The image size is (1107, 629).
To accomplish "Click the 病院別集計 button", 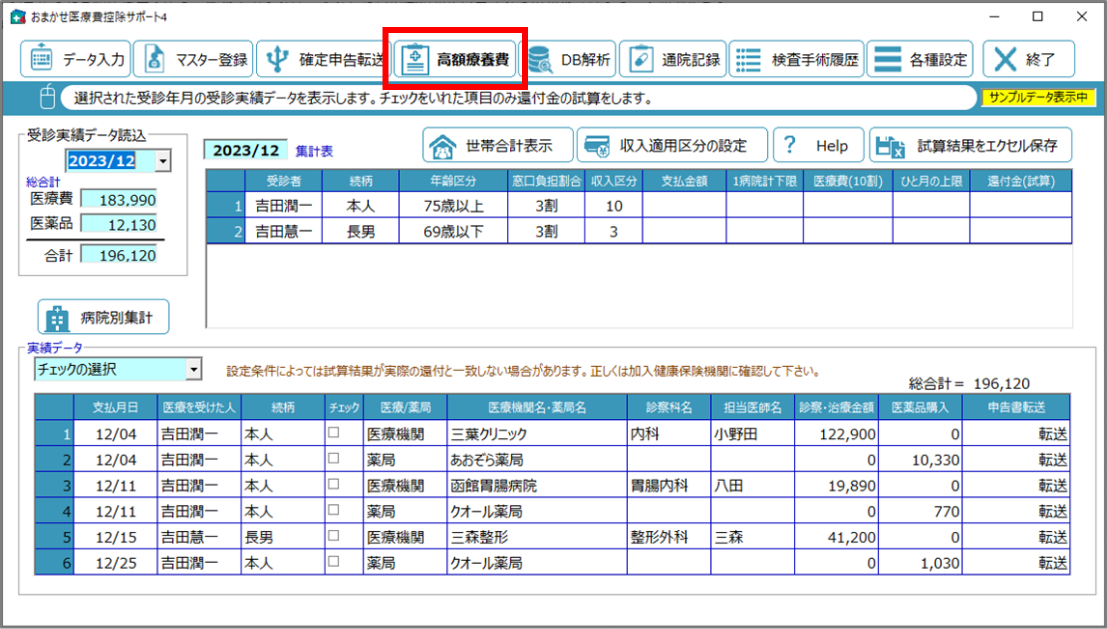I will (103, 318).
